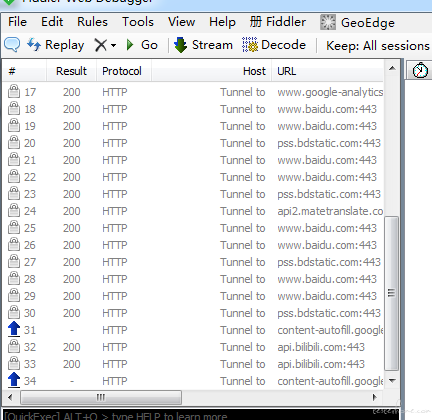Click the vertical scrollbar thumb
432x420 pixels.
(392, 293)
